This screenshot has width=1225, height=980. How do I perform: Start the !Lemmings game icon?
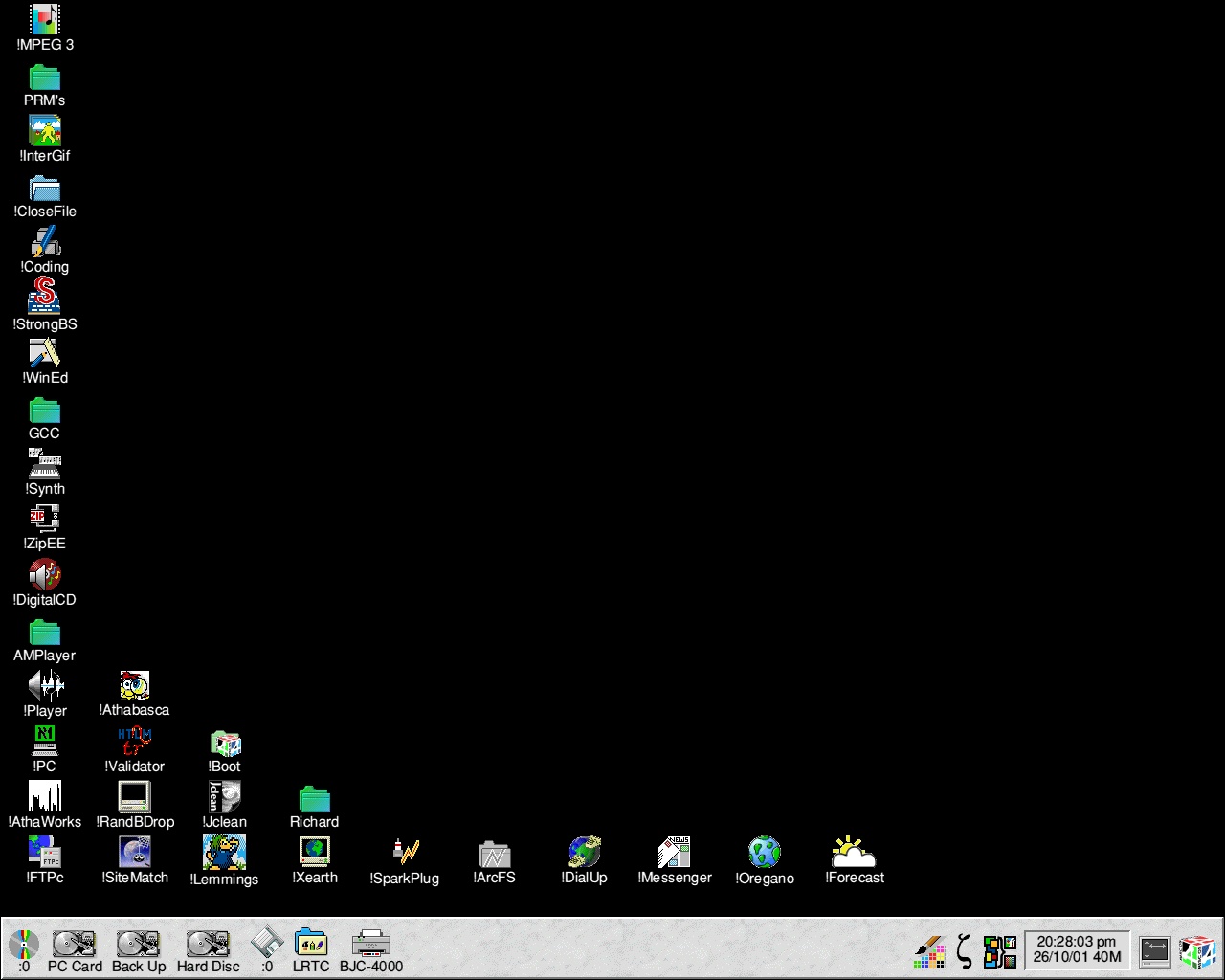pyautogui.click(x=225, y=861)
